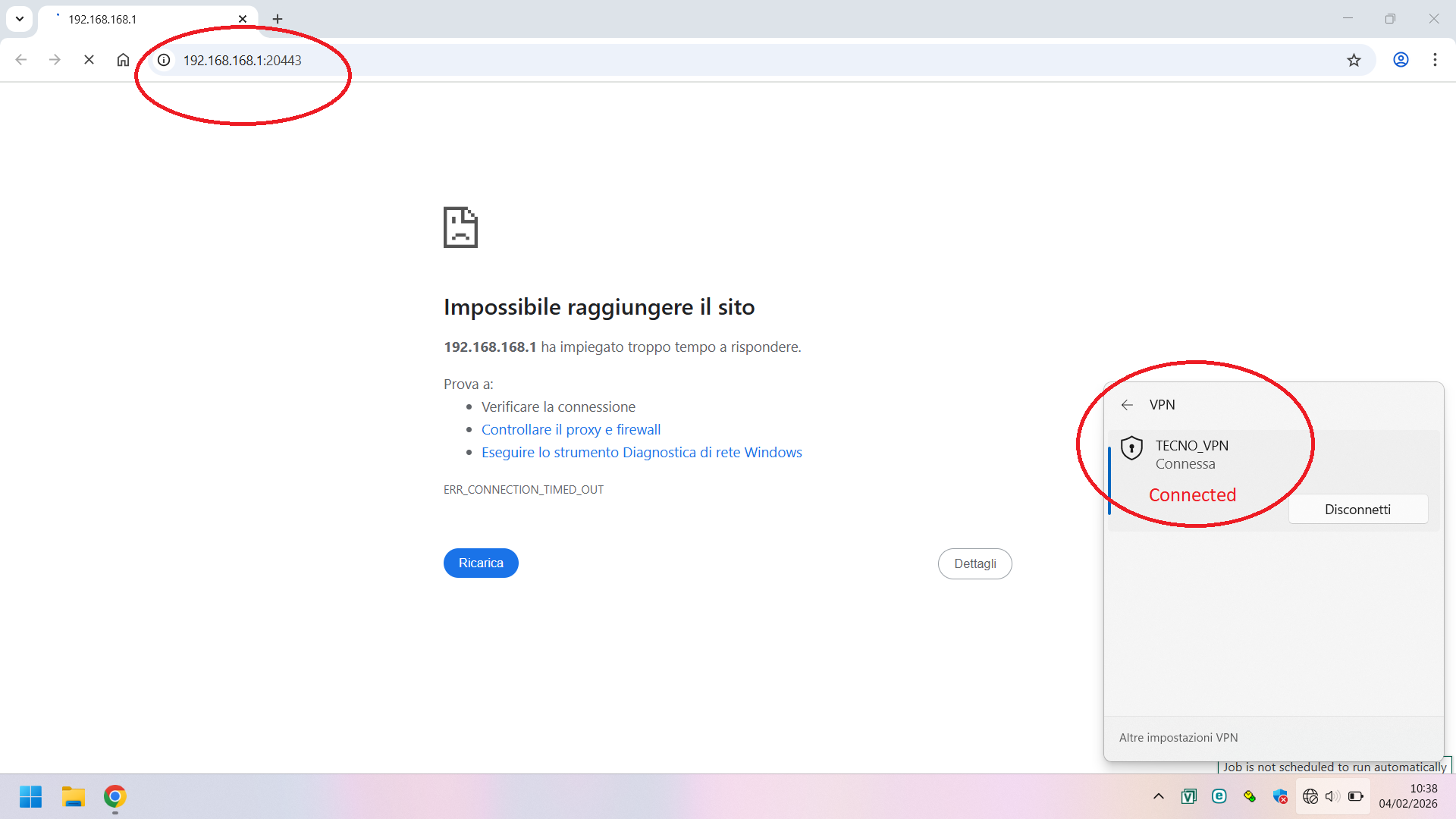Click the site information icon
This screenshot has height=819, width=1456.
pyautogui.click(x=164, y=60)
